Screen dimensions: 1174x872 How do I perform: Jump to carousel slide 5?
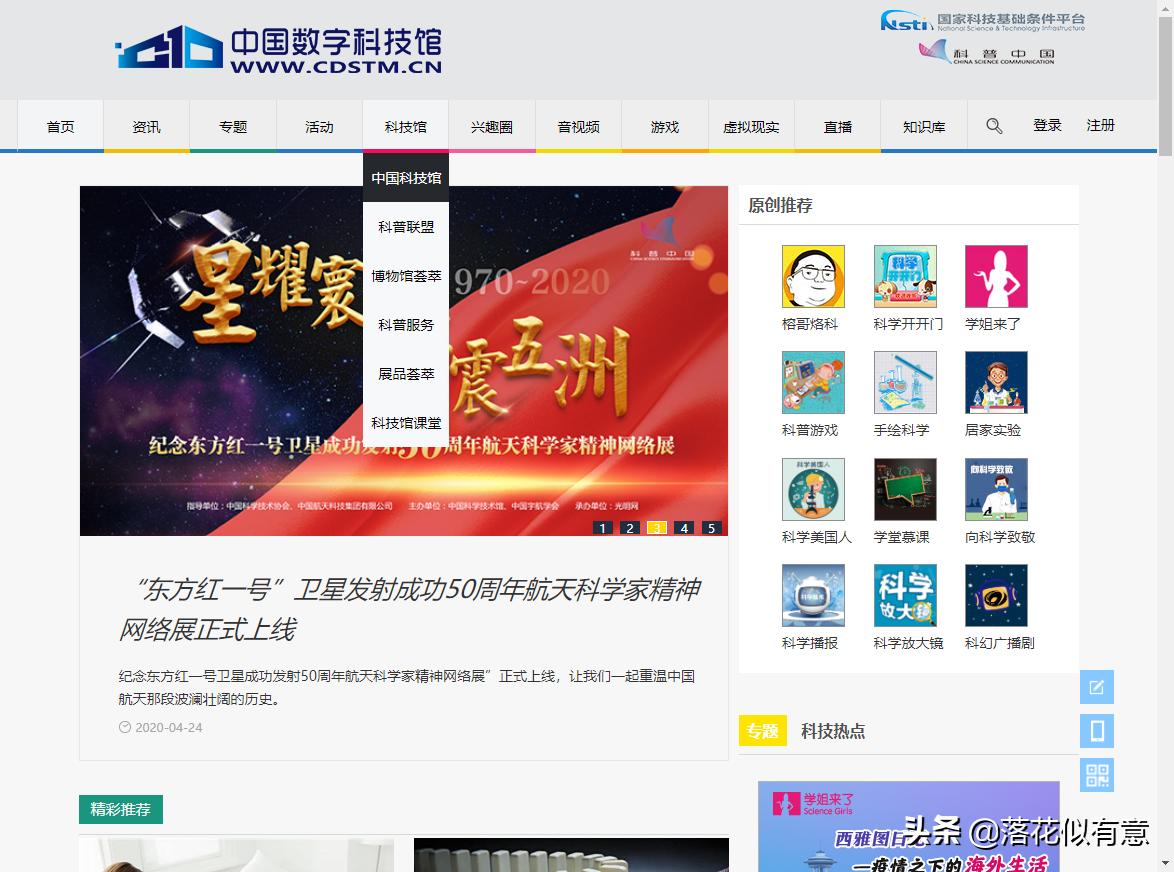(711, 526)
